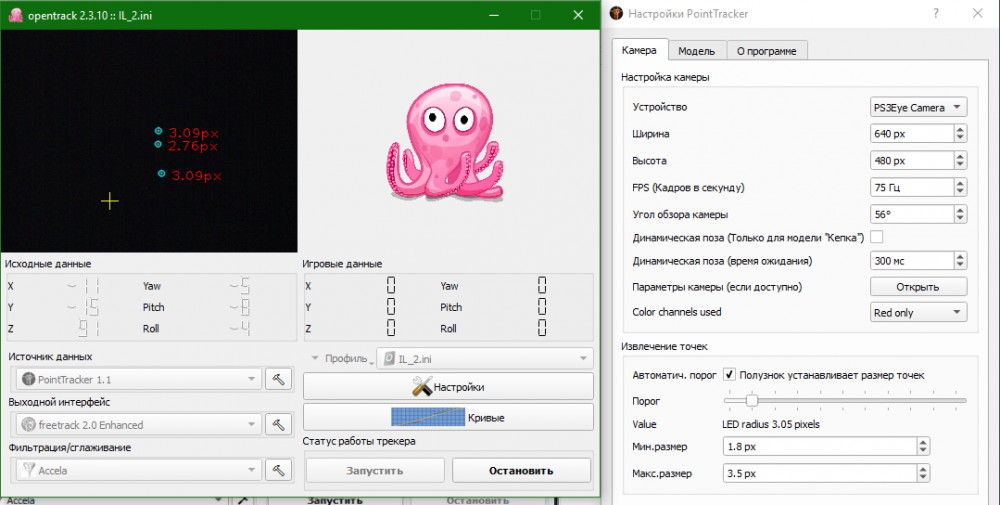Open freetrack output interface settings hammer icon
This screenshot has width=1000, height=505.
[x=280, y=424]
